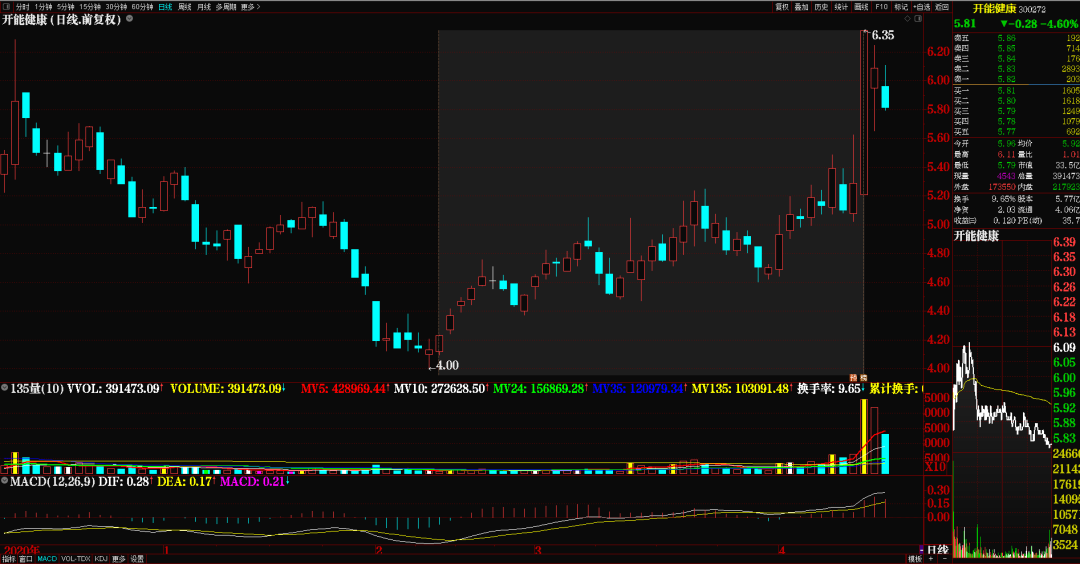Select the 日线 daily period
This screenshot has width=1080, height=564.
coord(165,7)
